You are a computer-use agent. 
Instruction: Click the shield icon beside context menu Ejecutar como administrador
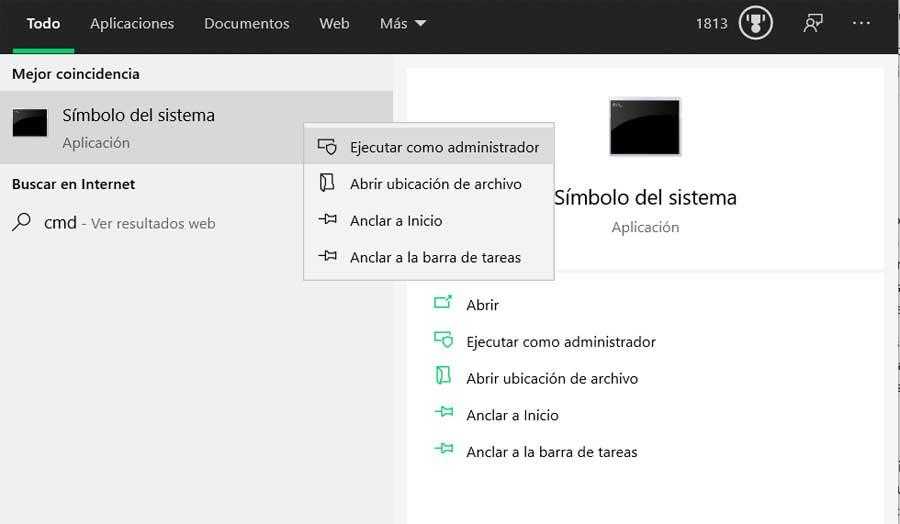coord(327,147)
